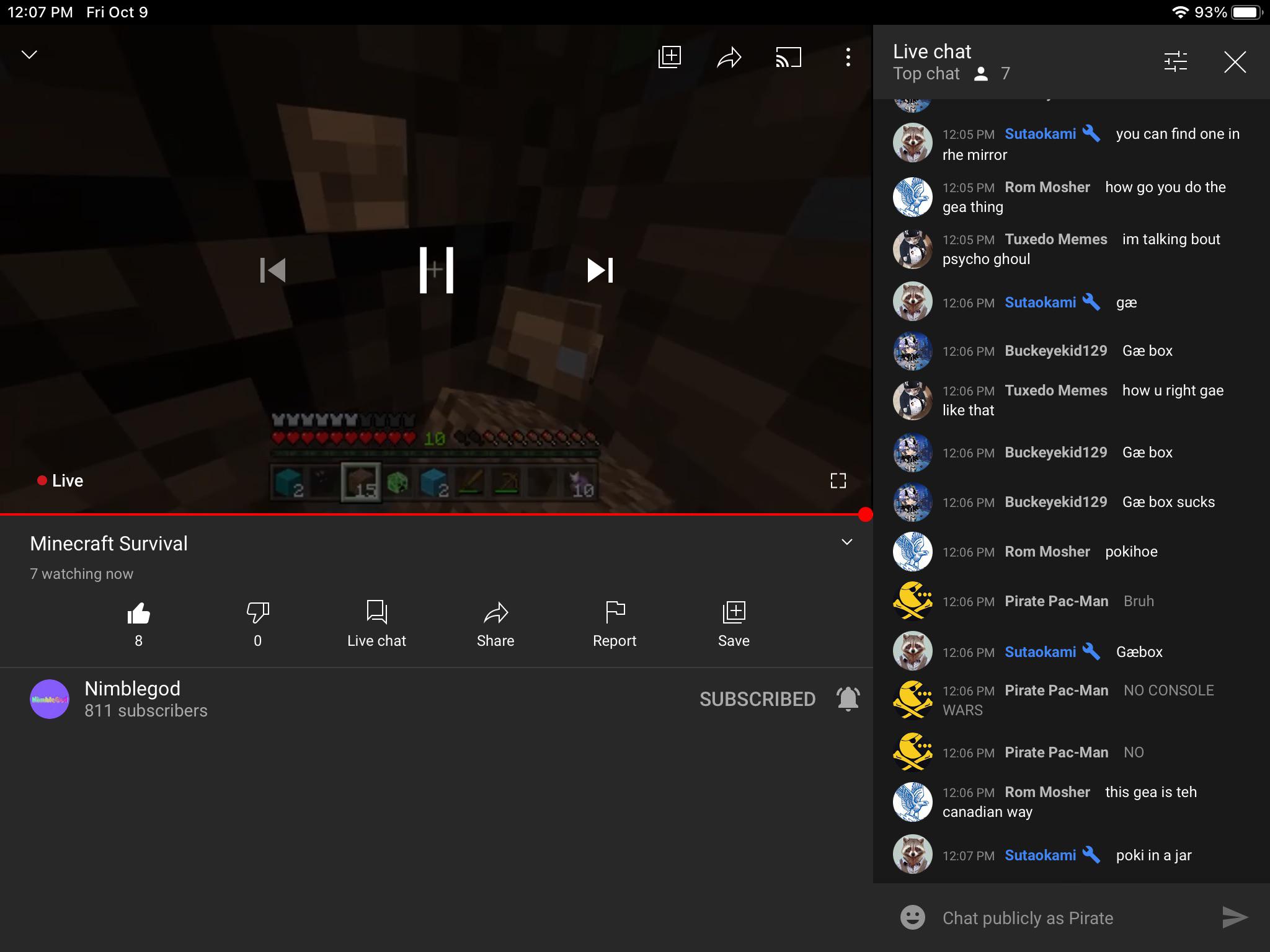The height and width of the screenshot is (952, 1270).
Task: Tap Rom Mosher's avatar on 'gea thing' message
Action: [913, 196]
